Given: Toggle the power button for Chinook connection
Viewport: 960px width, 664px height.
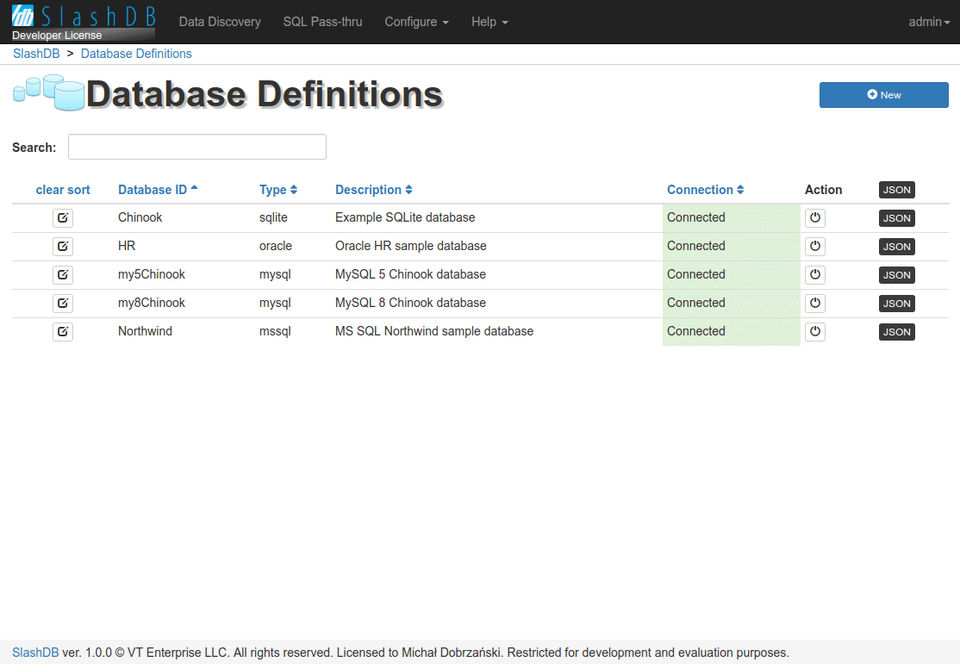Looking at the screenshot, I should 815,218.
